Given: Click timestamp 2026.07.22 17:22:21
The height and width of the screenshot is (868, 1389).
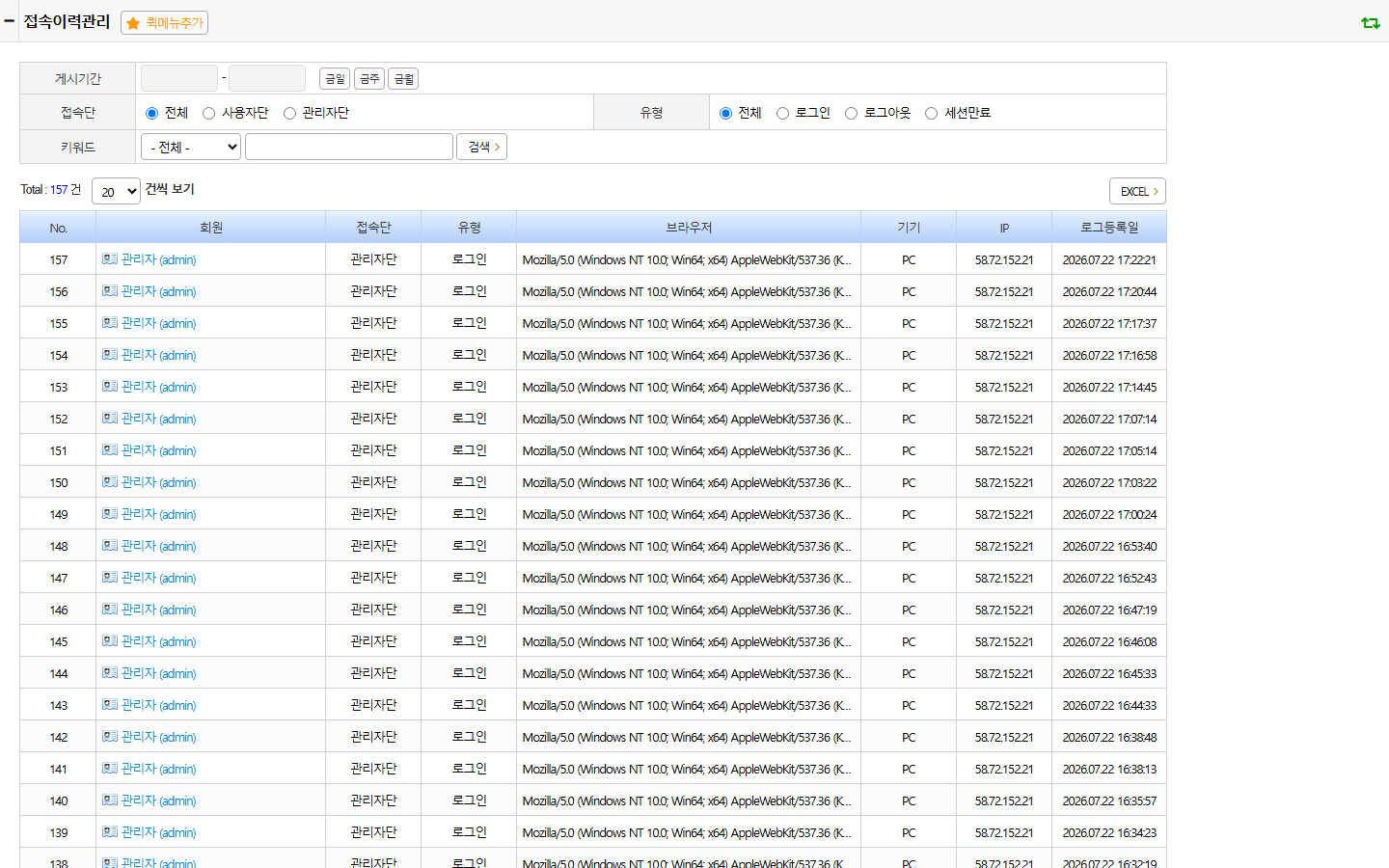Looking at the screenshot, I should (x=1109, y=259).
